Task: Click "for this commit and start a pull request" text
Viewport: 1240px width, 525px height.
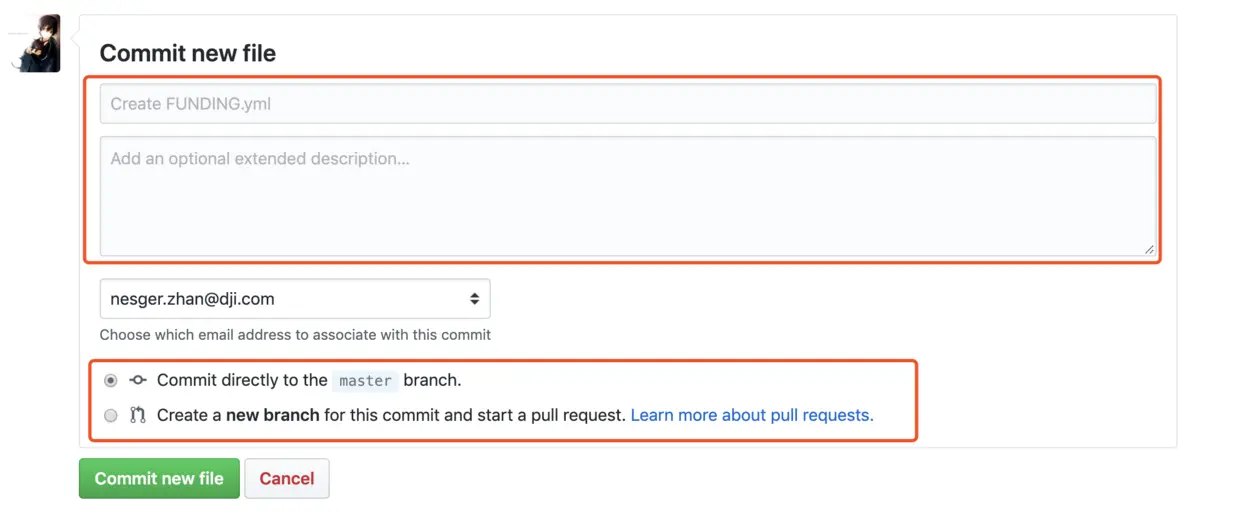Action: tap(474, 415)
